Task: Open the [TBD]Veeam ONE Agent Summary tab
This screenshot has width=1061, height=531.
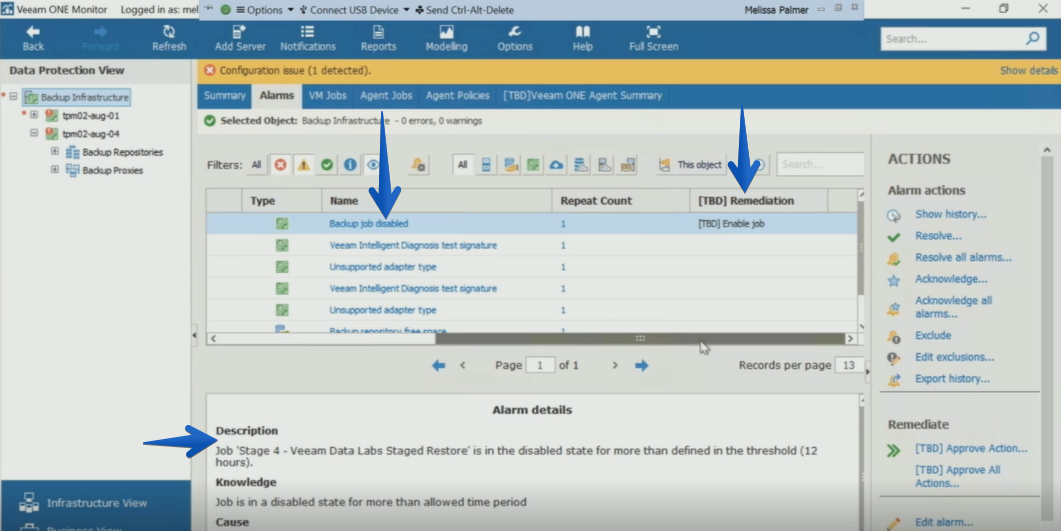Action: 583,96
